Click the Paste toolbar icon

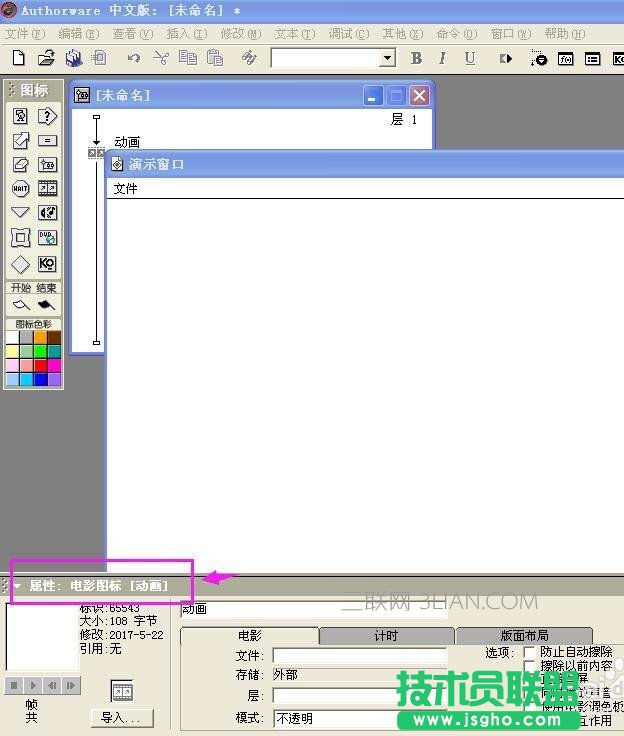(x=215, y=58)
